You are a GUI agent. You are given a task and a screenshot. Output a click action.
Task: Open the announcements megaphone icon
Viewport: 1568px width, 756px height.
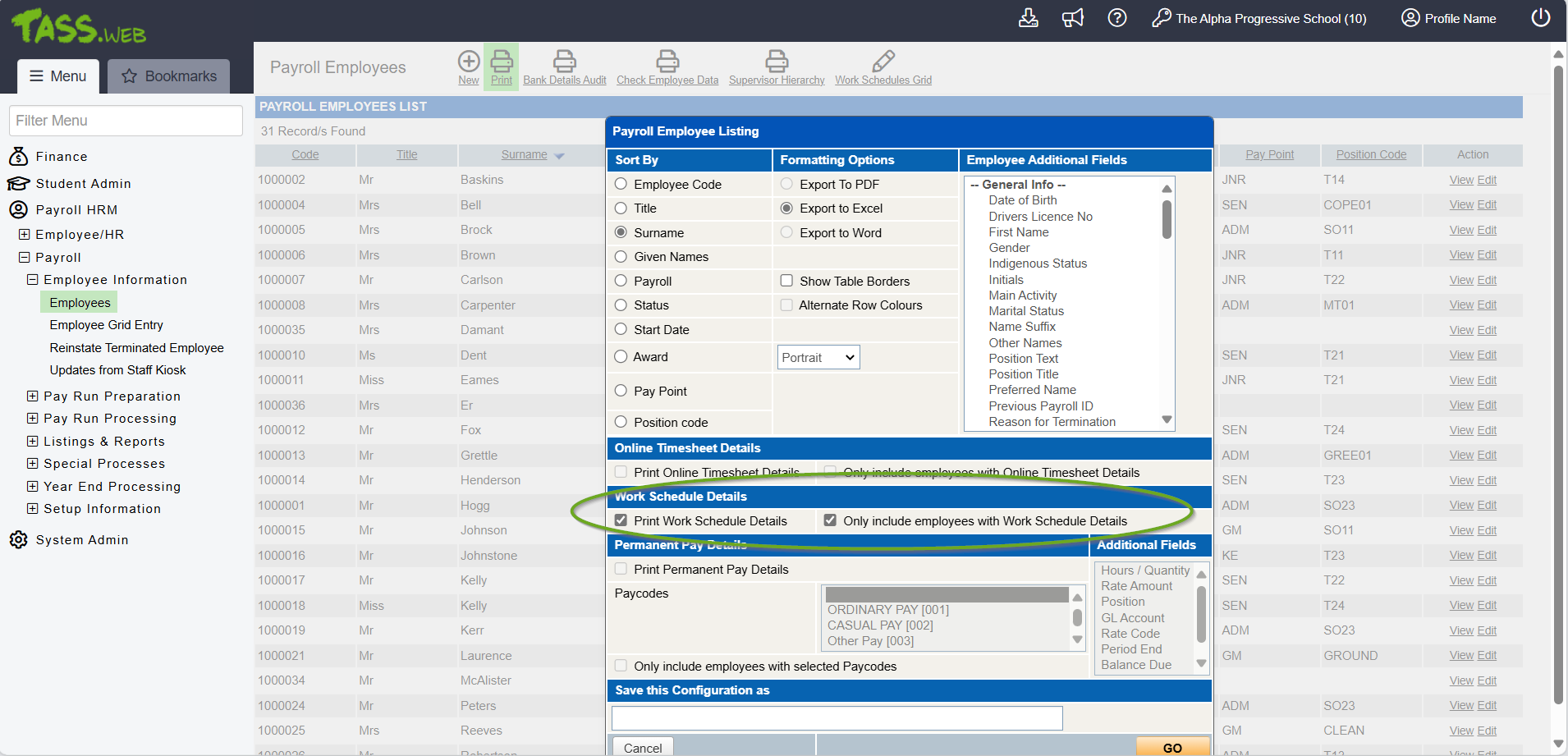[x=1072, y=18]
